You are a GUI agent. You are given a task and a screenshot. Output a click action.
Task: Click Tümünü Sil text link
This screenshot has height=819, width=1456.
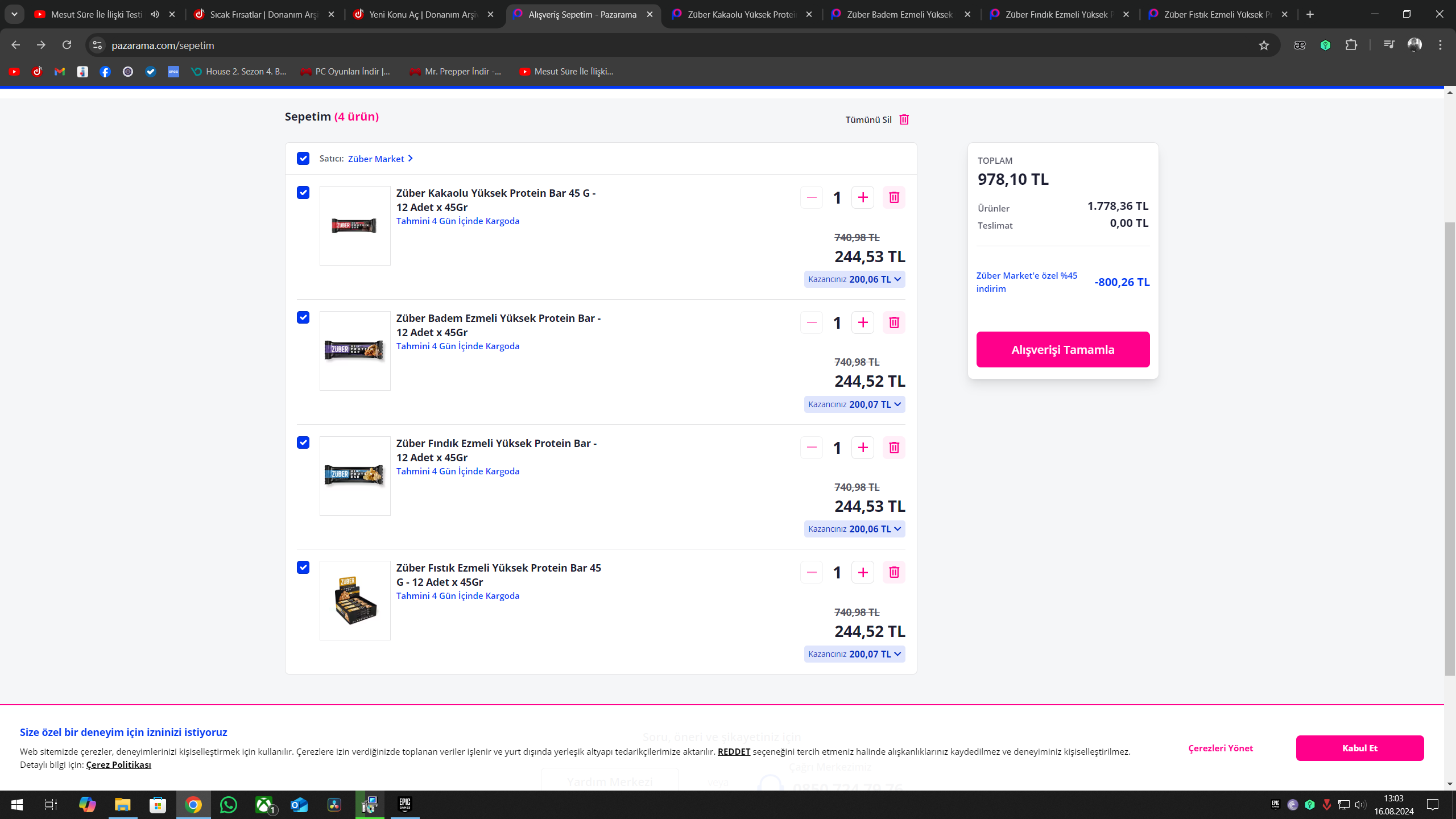click(x=868, y=119)
